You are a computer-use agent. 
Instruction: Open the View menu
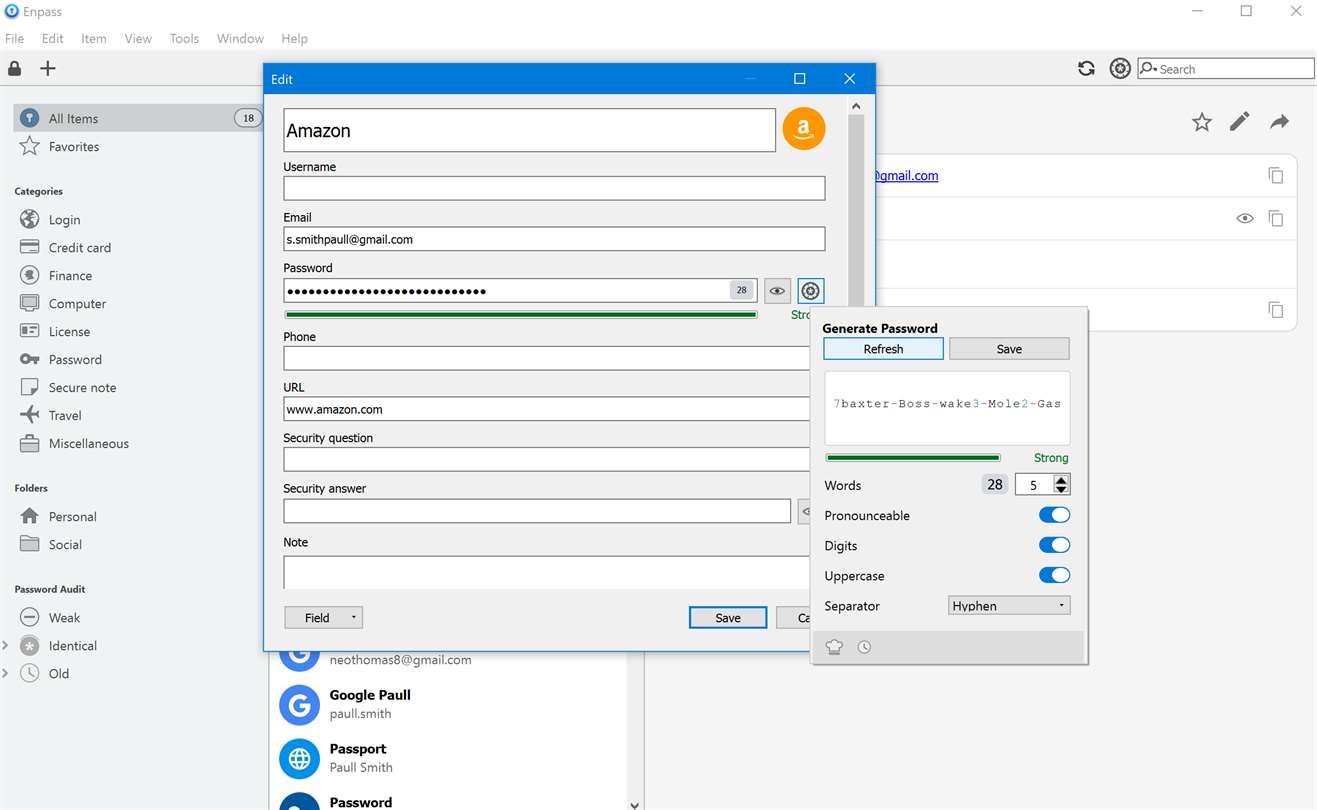point(138,39)
